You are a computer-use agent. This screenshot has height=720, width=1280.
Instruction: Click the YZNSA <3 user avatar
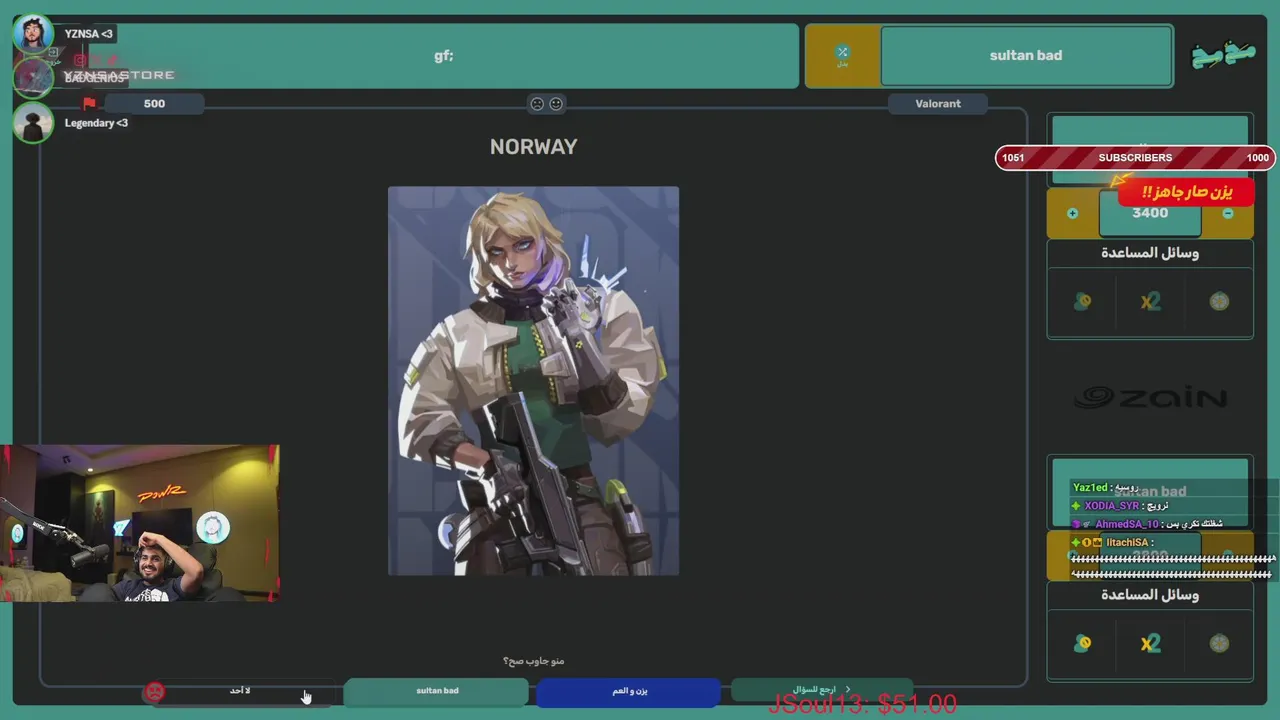tap(33, 33)
